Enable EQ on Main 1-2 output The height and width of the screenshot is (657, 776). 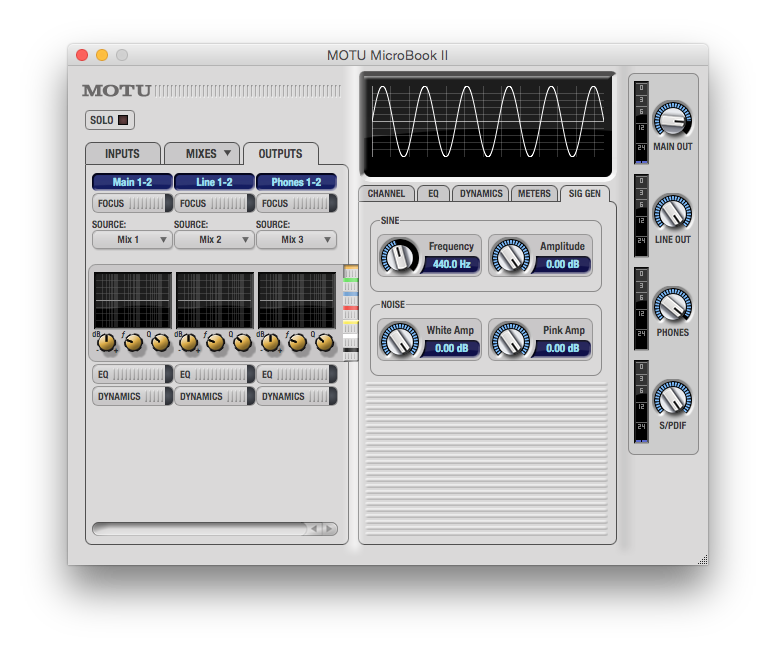pyautogui.click(x=132, y=375)
